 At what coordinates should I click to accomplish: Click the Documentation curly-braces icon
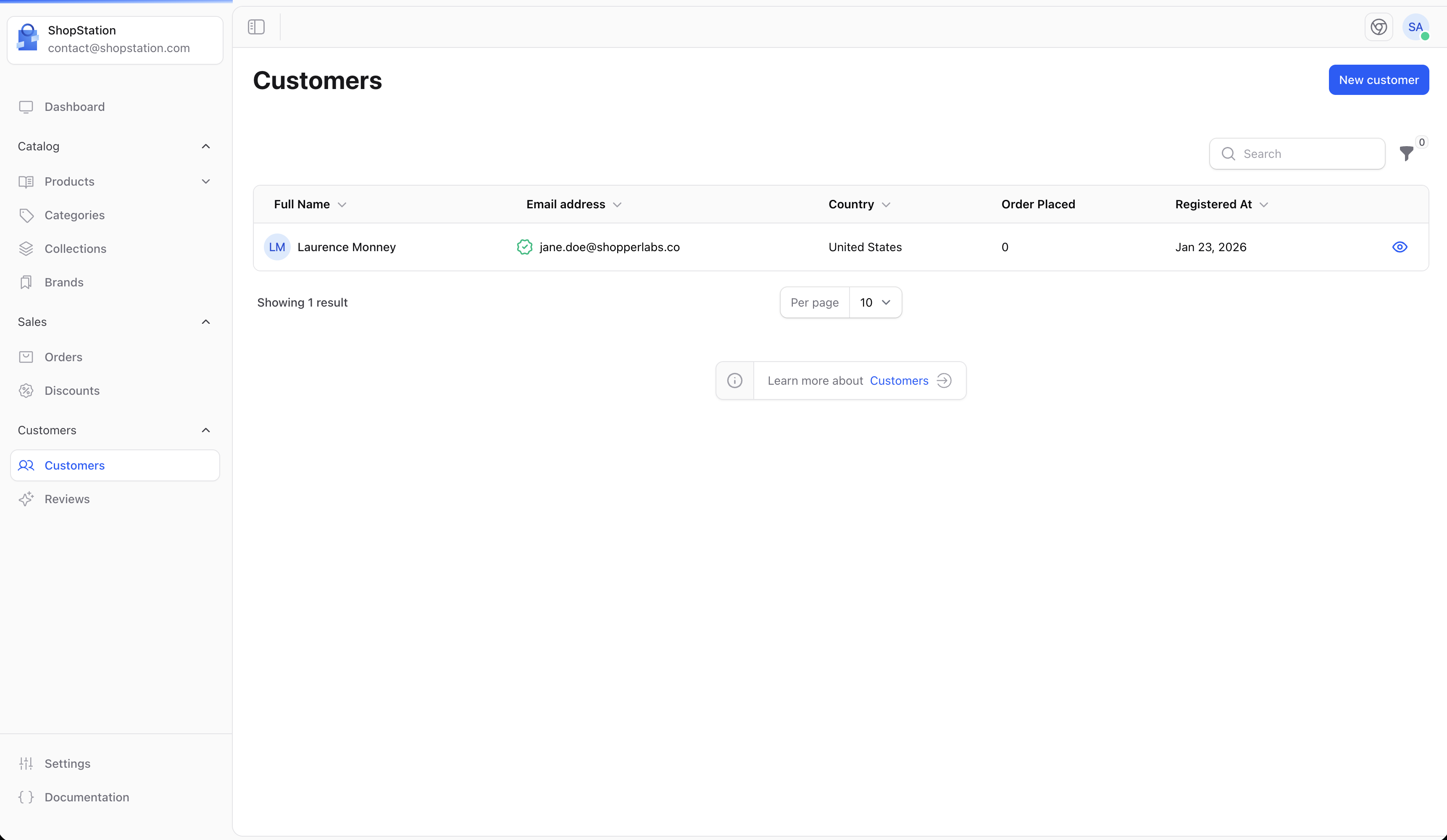pyautogui.click(x=27, y=798)
